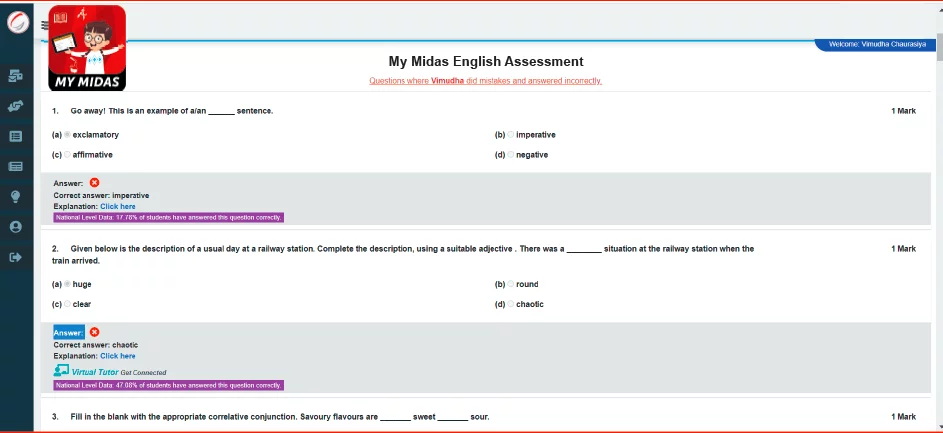Select the 'affirmative' radio option
The height and width of the screenshot is (433, 943).
(67, 156)
